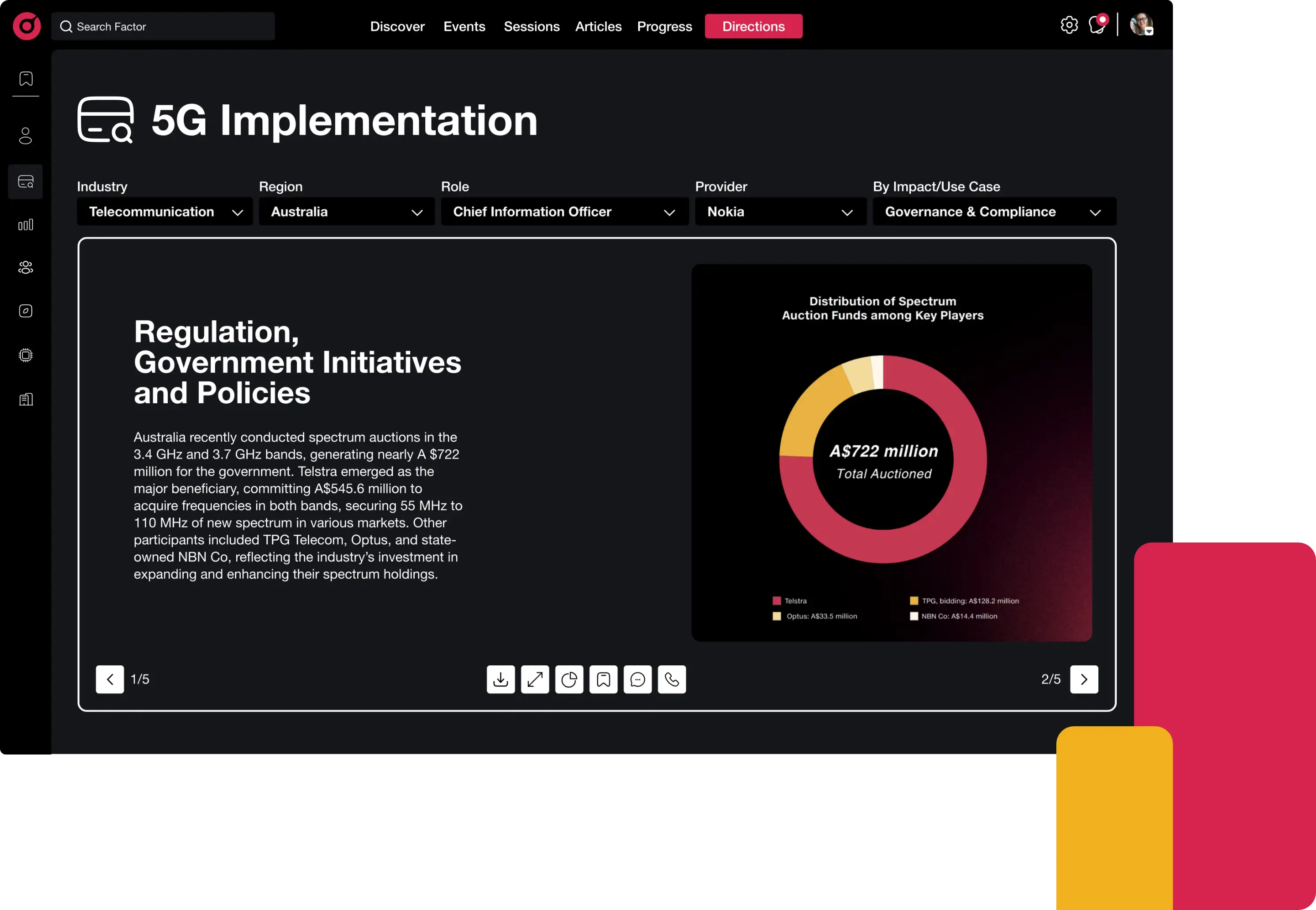Click the phone call icon in slide toolbar
The height and width of the screenshot is (910, 1316).
tap(671, 679)
